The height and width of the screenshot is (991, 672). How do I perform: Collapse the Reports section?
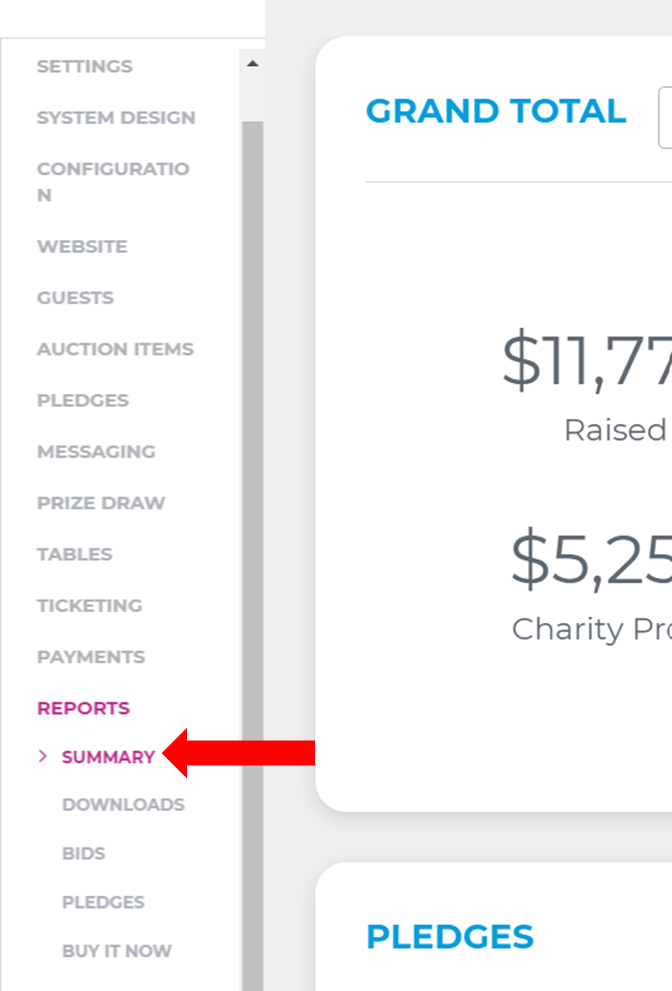(x=83, y=708)
